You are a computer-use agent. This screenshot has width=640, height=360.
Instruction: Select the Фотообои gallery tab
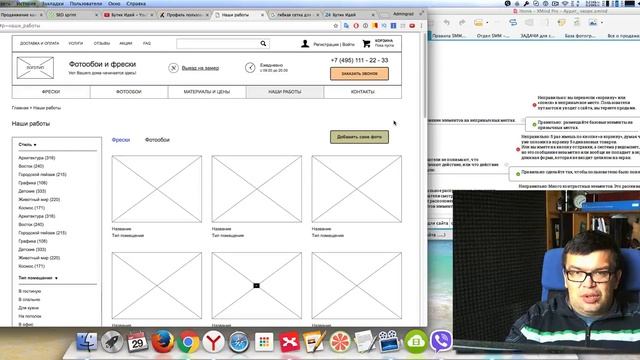pos(157,140)
